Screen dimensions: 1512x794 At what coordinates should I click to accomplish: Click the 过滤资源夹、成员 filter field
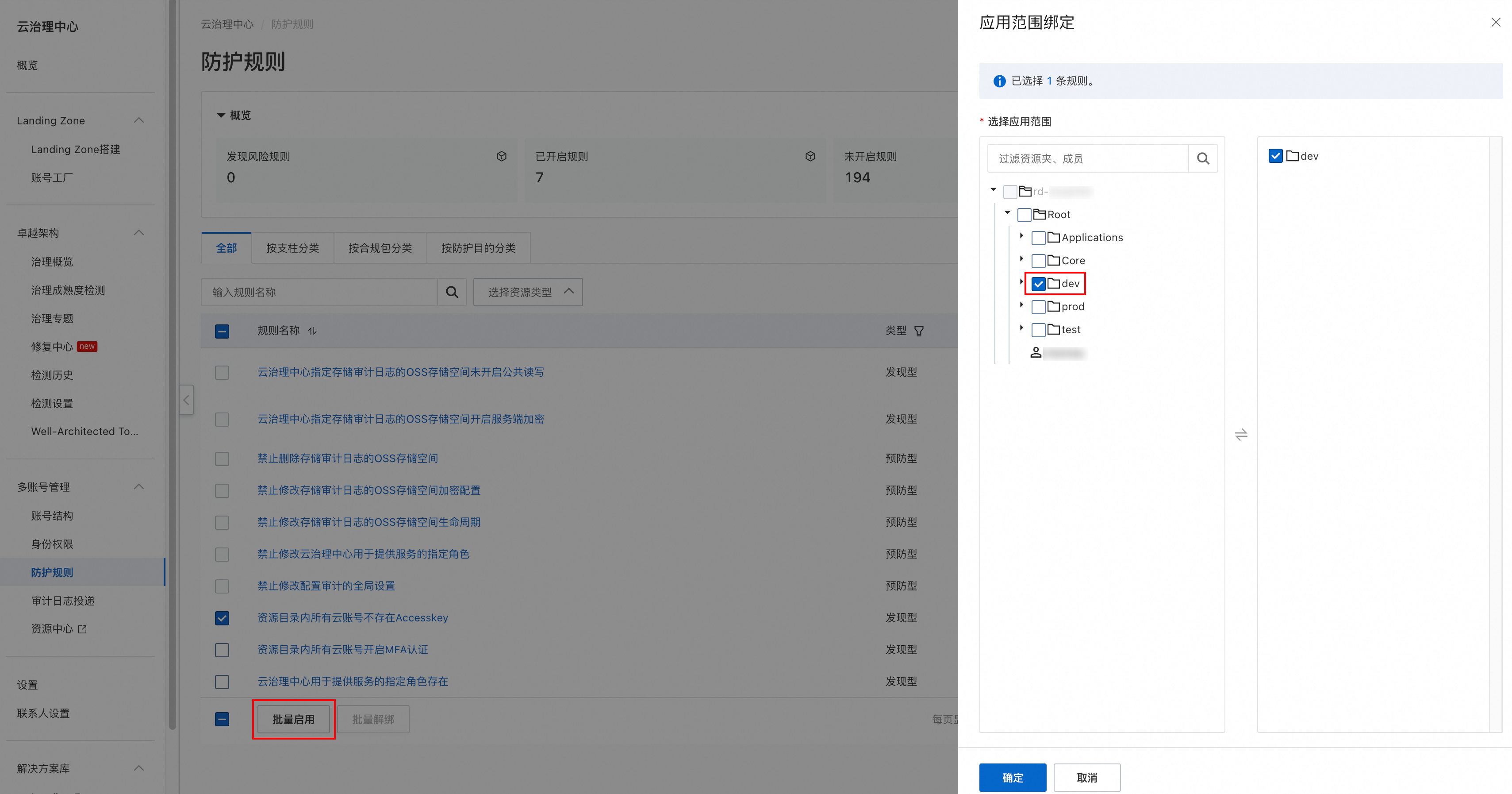pyautogui.click(x=1088, y=158)
